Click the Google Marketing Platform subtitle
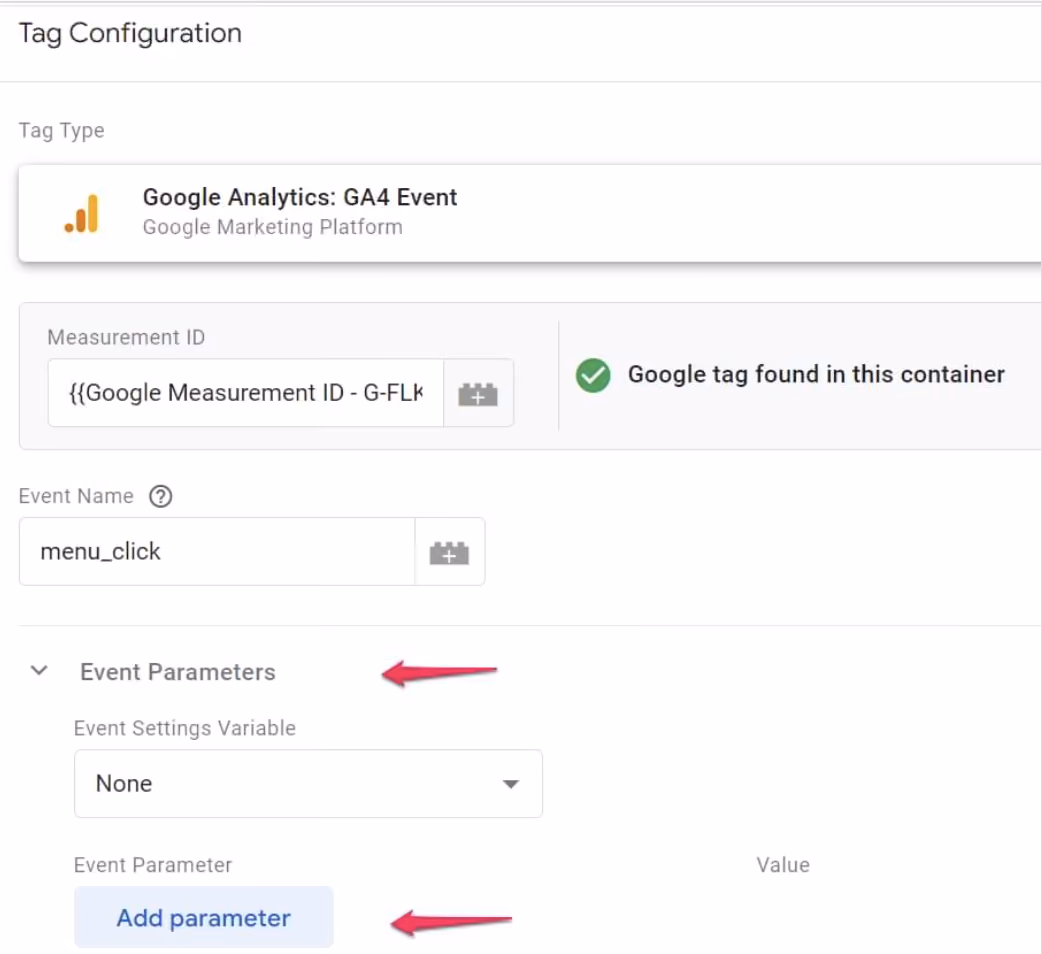Image resolution: width=1042 pixels, height=954 pixels. coord(272,227)
